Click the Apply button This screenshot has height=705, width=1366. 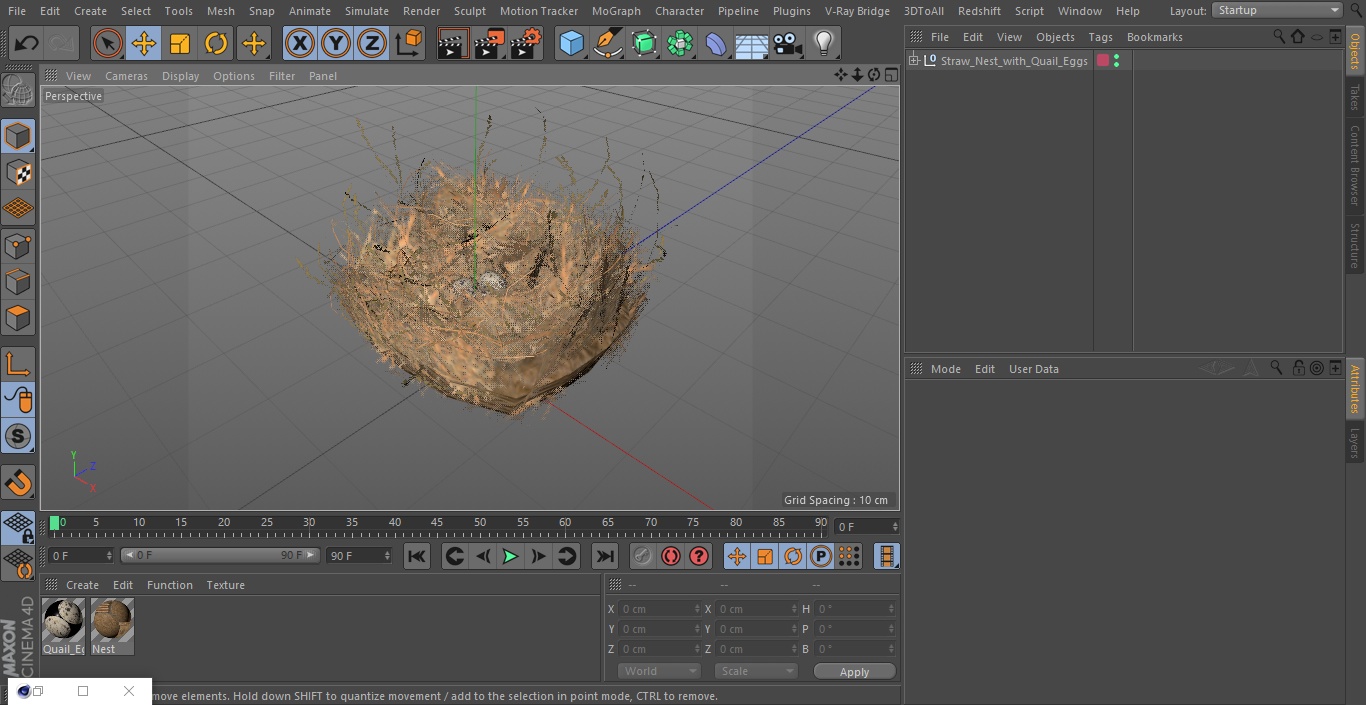coord(854,671)
